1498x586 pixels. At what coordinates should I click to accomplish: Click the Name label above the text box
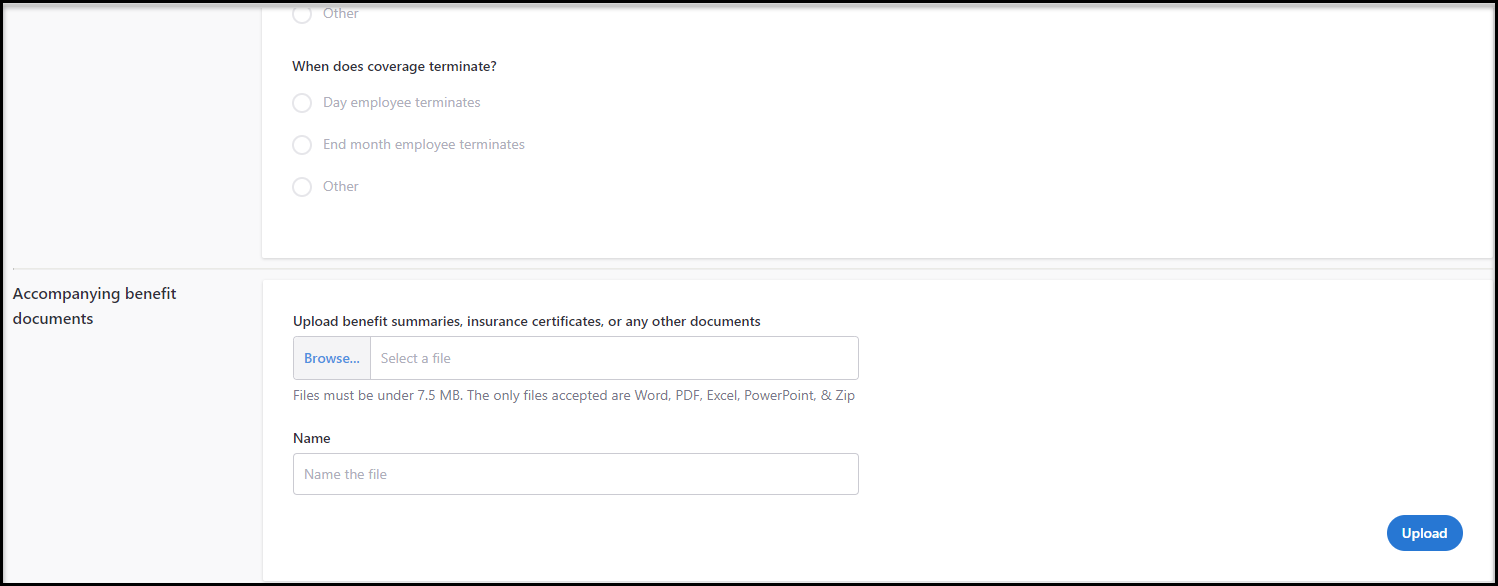coord(311,438)
